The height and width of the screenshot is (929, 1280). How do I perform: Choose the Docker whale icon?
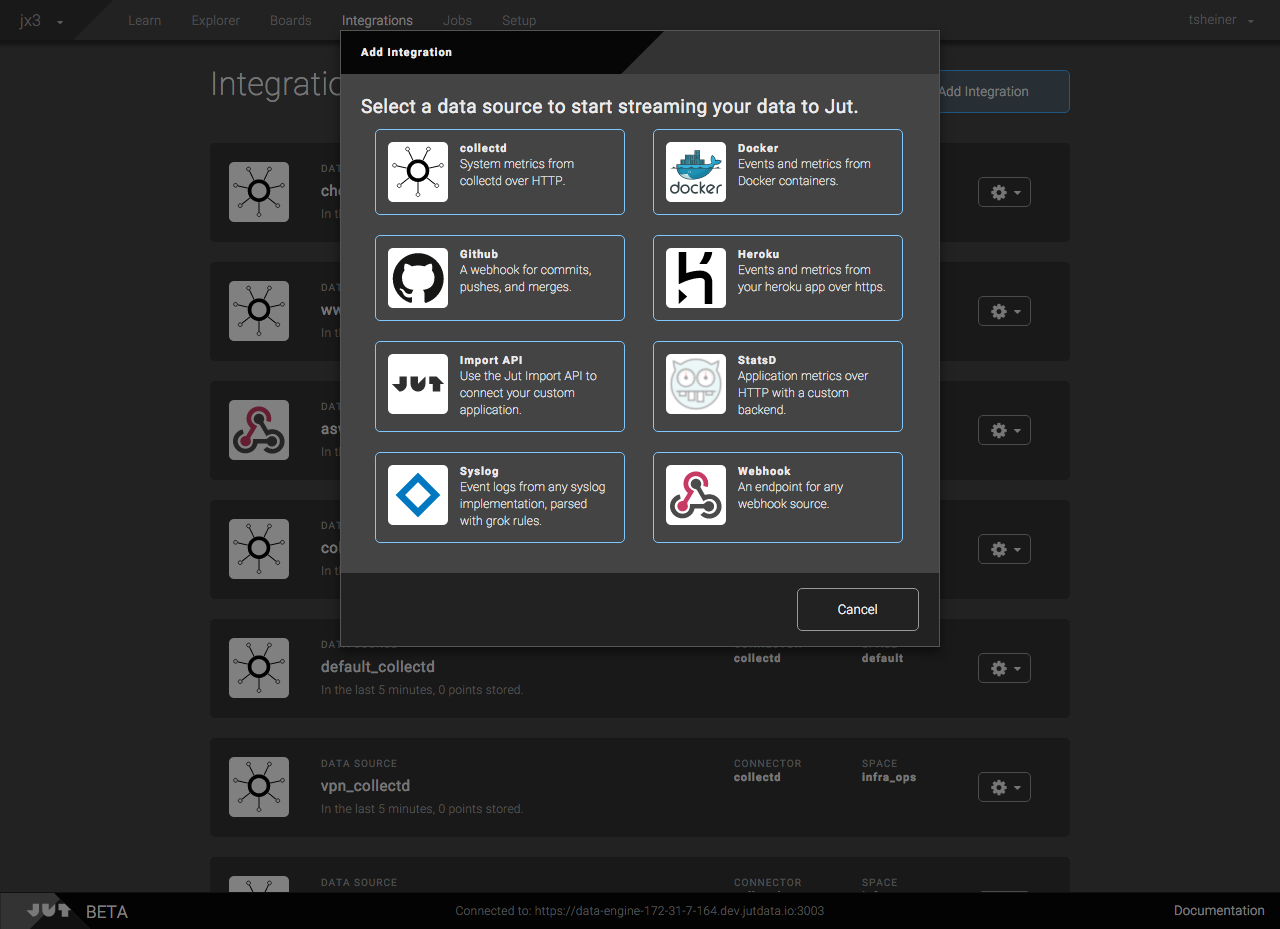[696, 172]
